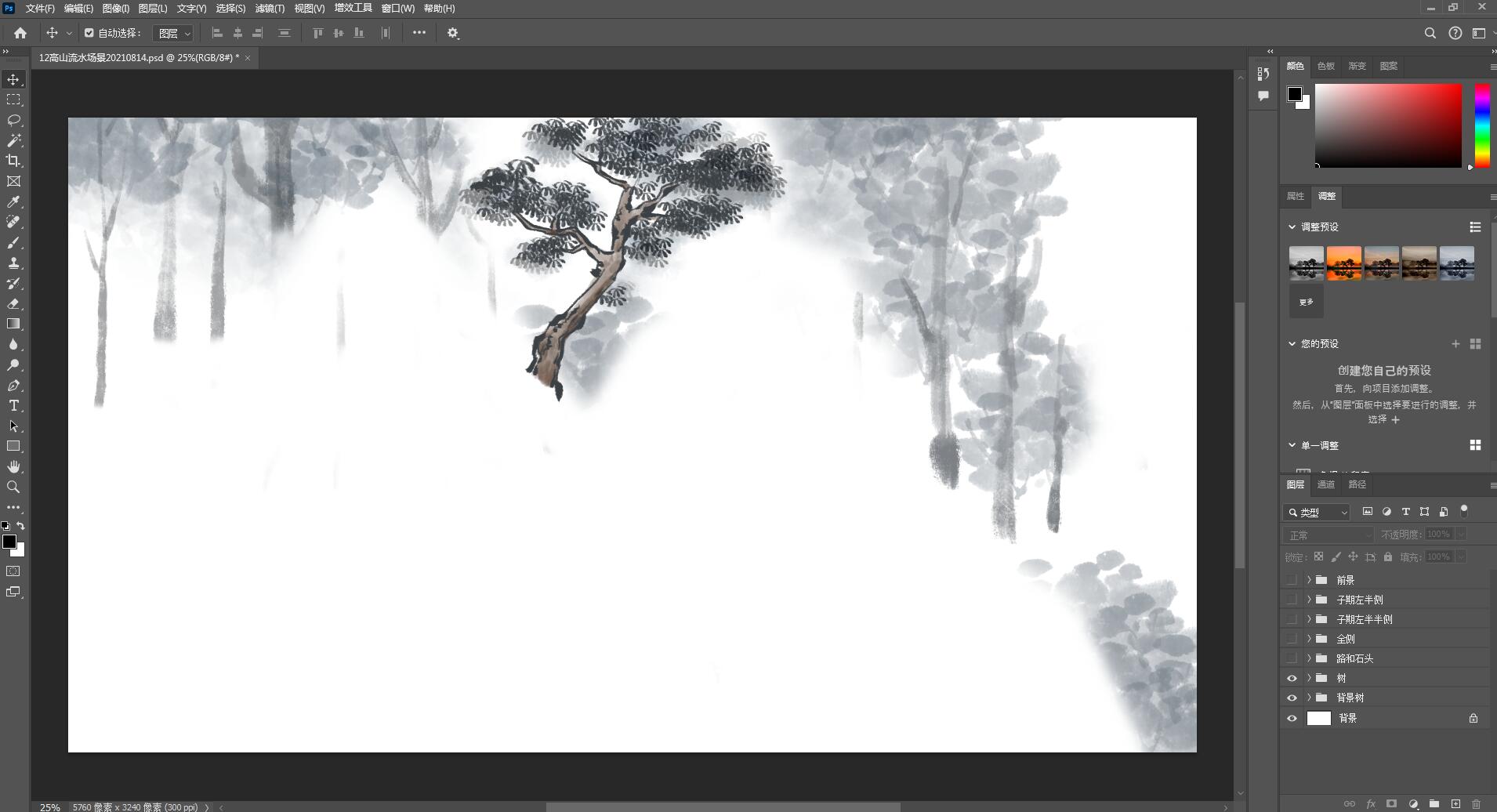The width and height of the screenshot is (1497, 812).
Task: Select the Clone Stamp tool
Action: (x=13, y=263)
